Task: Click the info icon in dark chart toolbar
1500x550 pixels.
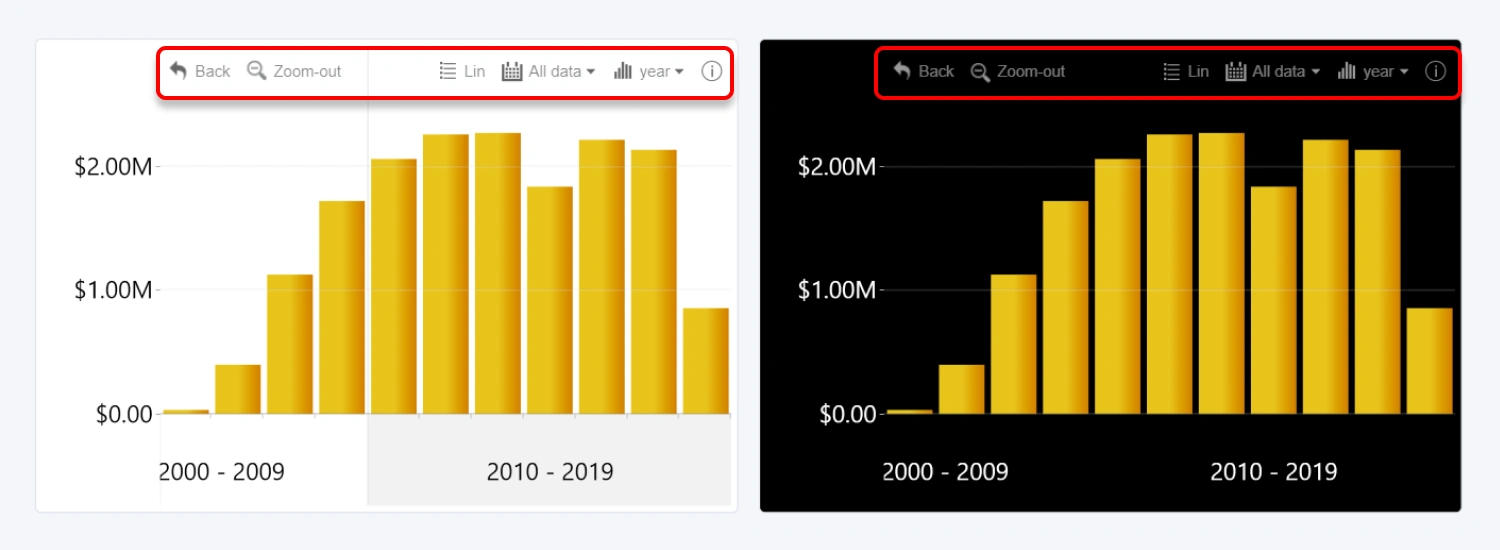Action: 1435,71
